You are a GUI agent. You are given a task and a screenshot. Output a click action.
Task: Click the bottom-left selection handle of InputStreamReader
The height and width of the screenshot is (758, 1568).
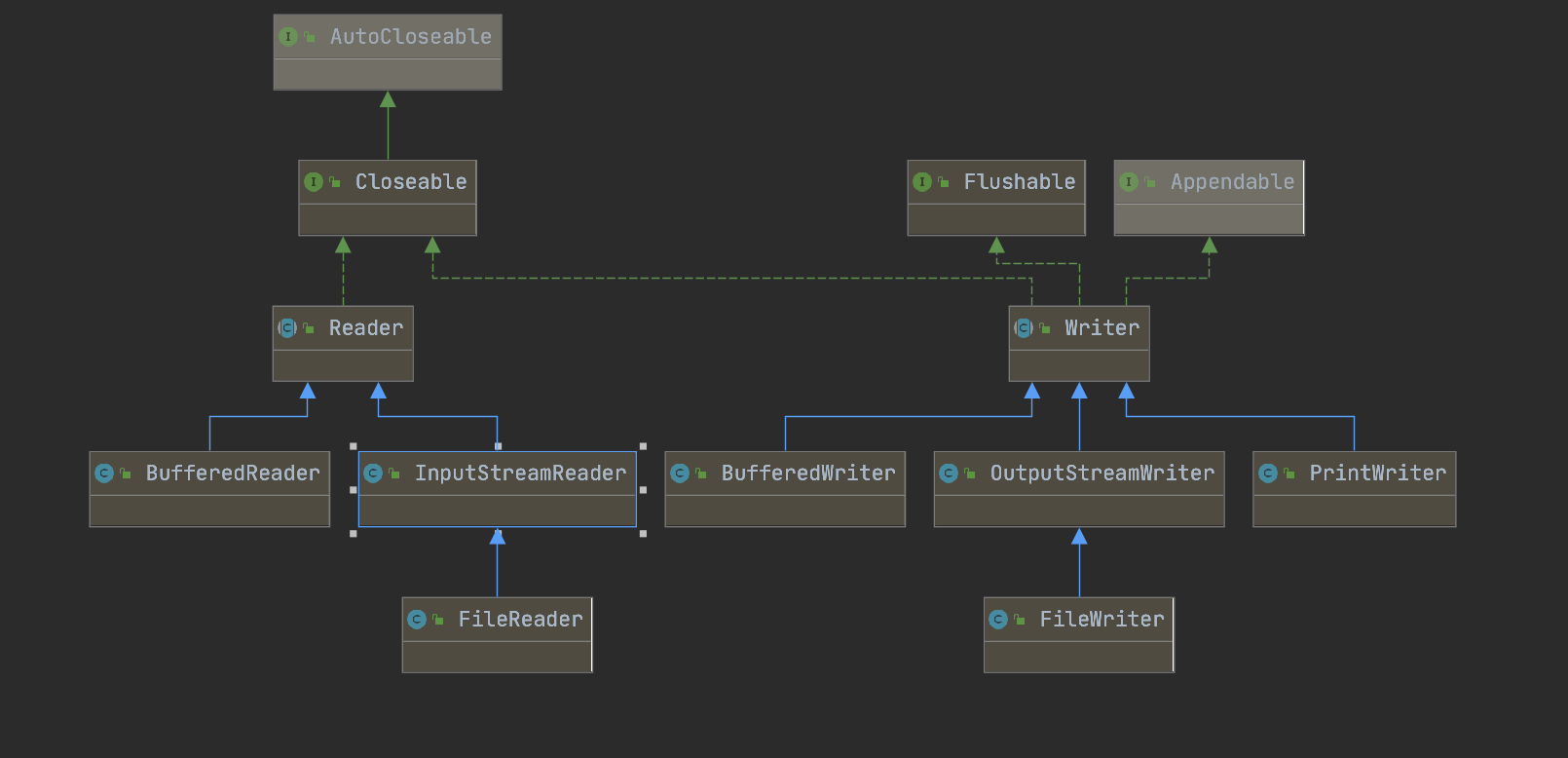pos(353,533)
